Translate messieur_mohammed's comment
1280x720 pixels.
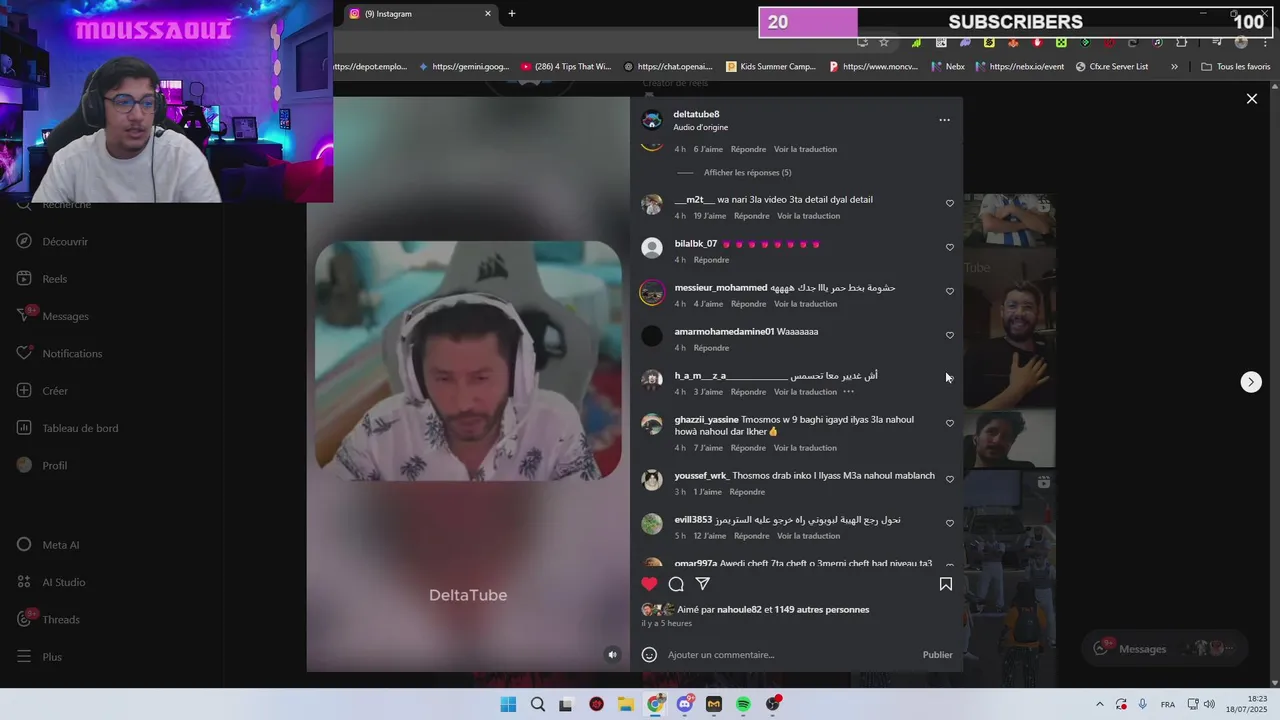(x=805, y=304)
